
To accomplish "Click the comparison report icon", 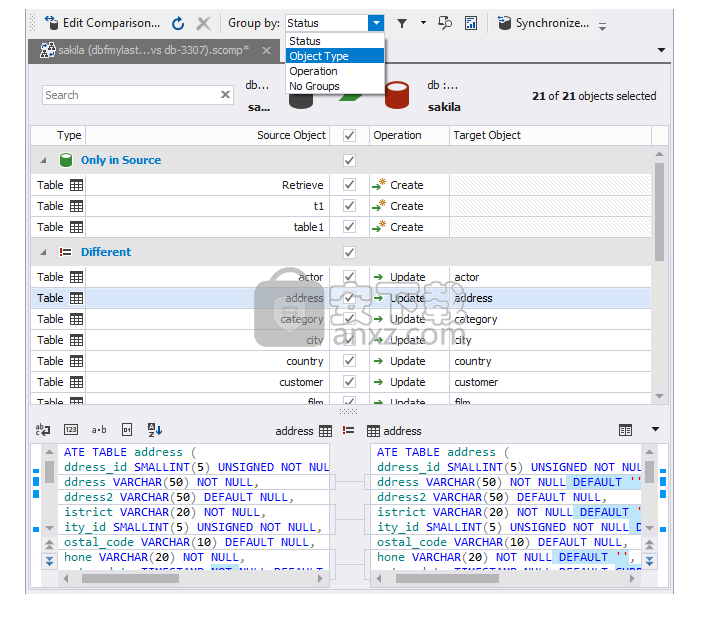I will point(471,23).
